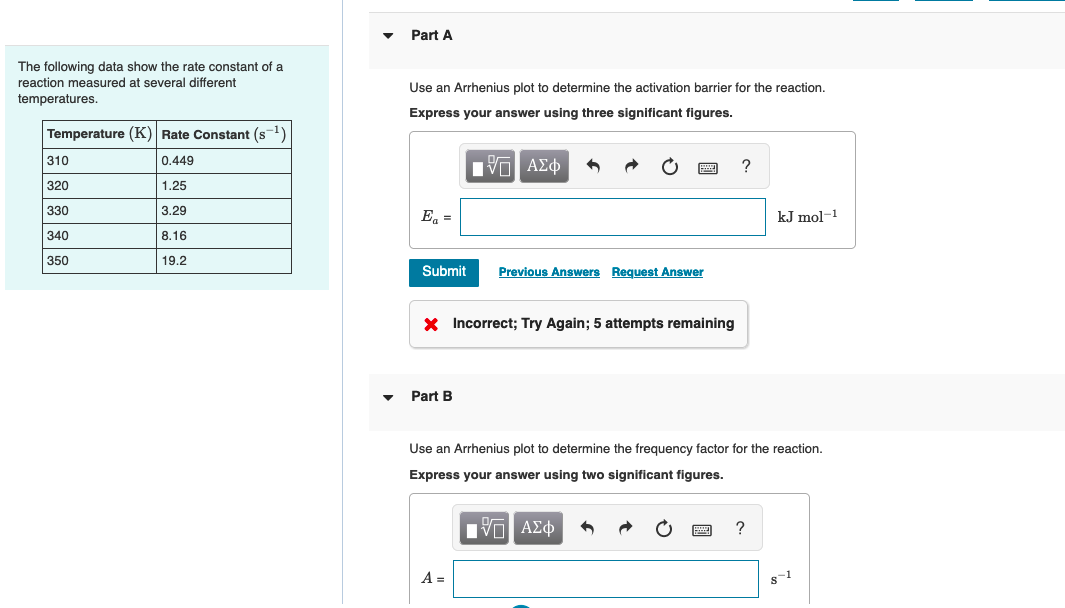The width and height of the screenshot is (1065, 608).
Task: Collapse the Part A section
Action: click(x=388, y=34)
